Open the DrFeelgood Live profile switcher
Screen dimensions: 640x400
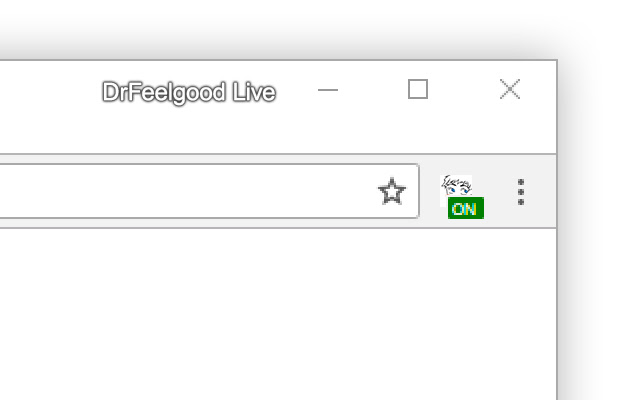click(189, 92)
